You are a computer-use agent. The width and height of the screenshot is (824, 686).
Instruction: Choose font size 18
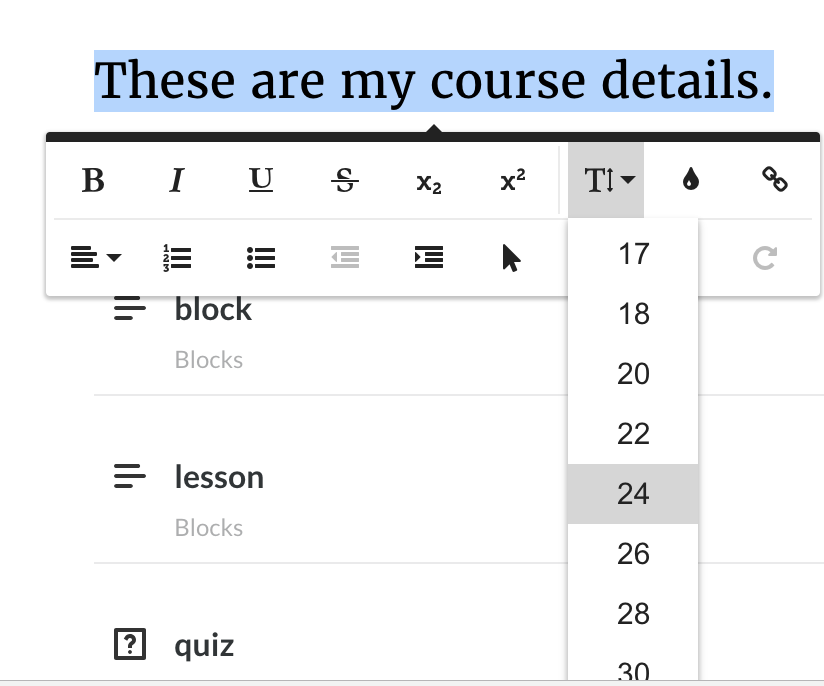[633, 314]
